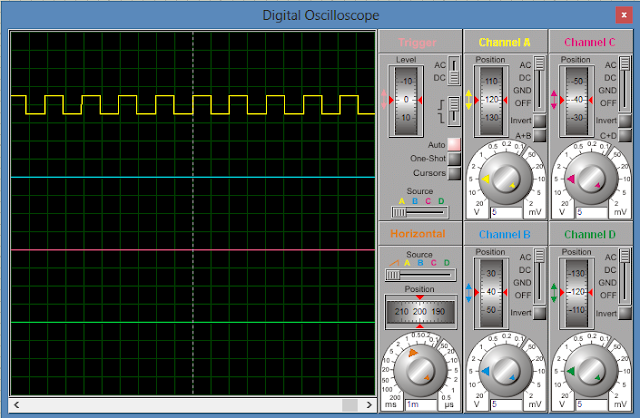Toggle Channel D Invert button

(x=624, y=313)
